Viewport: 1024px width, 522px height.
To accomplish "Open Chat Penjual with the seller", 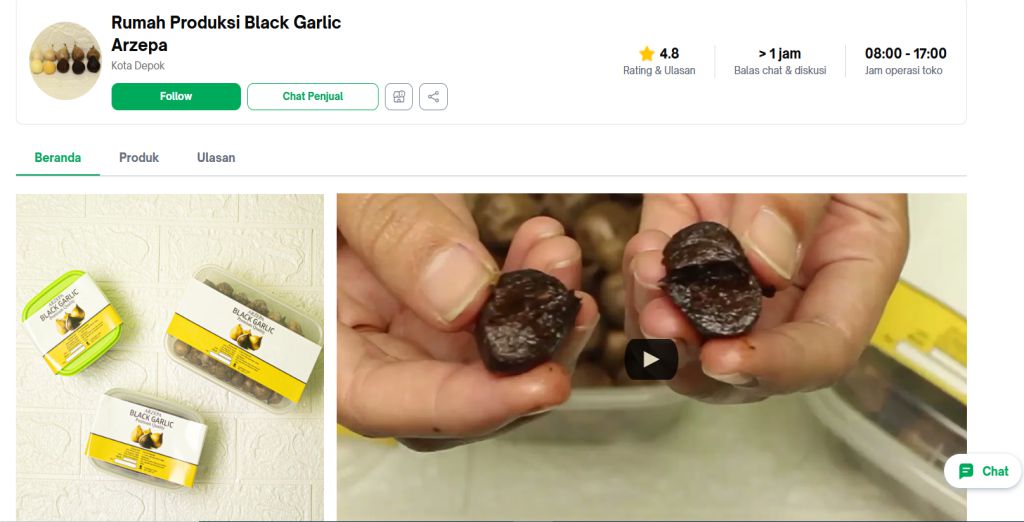I will [x=312, y=96].
